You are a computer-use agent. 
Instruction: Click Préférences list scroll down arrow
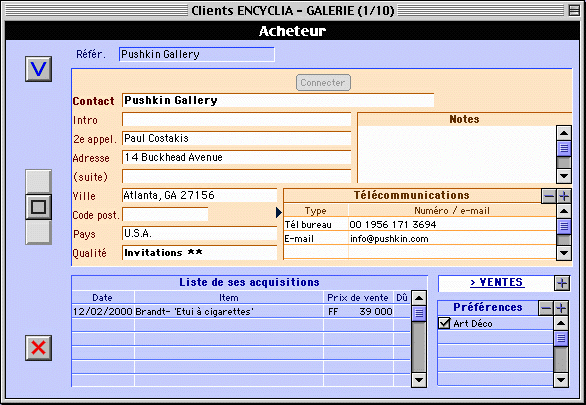(561, 380)
